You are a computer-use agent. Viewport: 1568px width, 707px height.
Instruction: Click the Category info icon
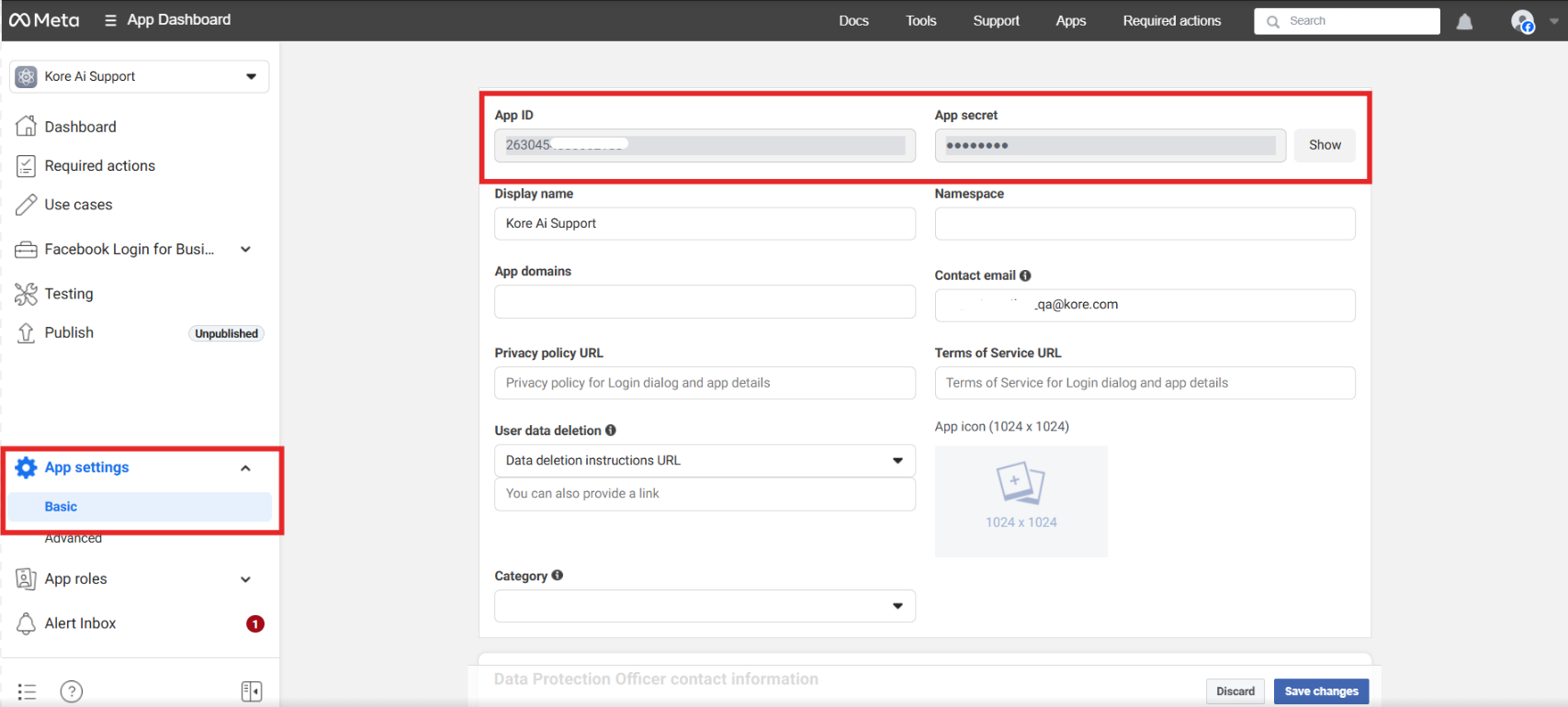click(x=558, y=576)
